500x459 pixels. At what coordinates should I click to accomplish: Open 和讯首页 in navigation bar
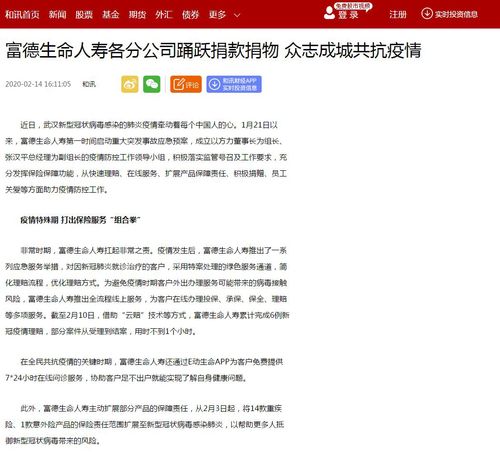click(x=22, y=14)
